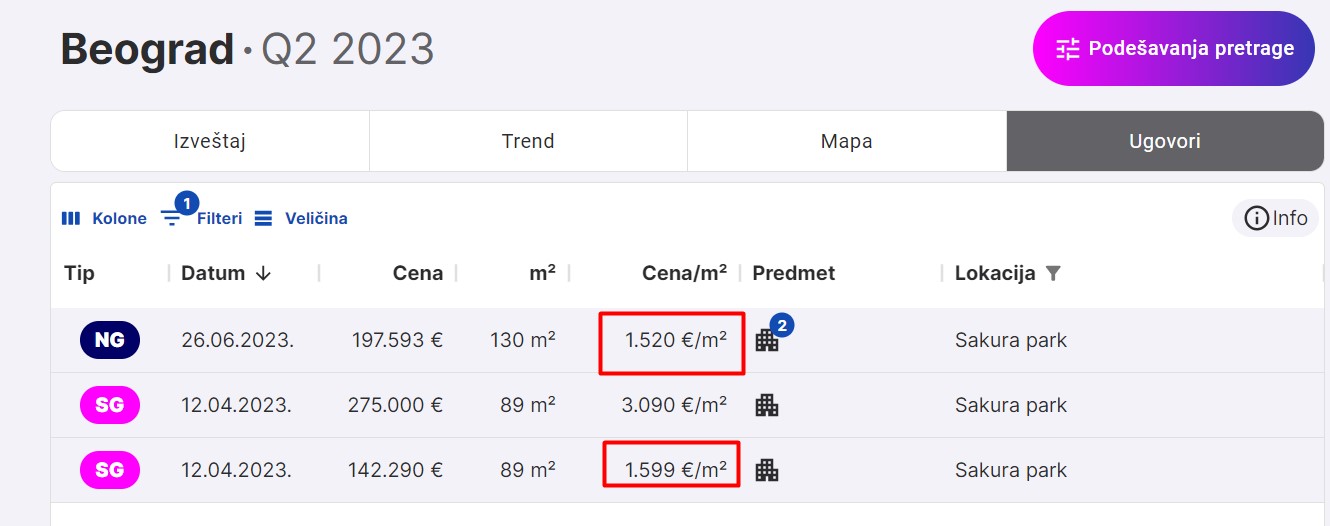
Task: Click the NG type badge
Action: click(110, 340)
